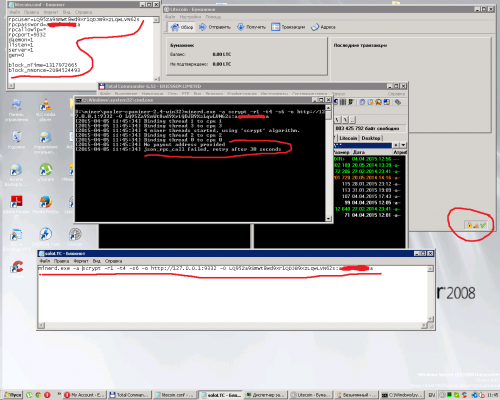Click the green sync checkmark status icon
The width and height of the screenshot is (500, 400).
click(x=483, y=225)
